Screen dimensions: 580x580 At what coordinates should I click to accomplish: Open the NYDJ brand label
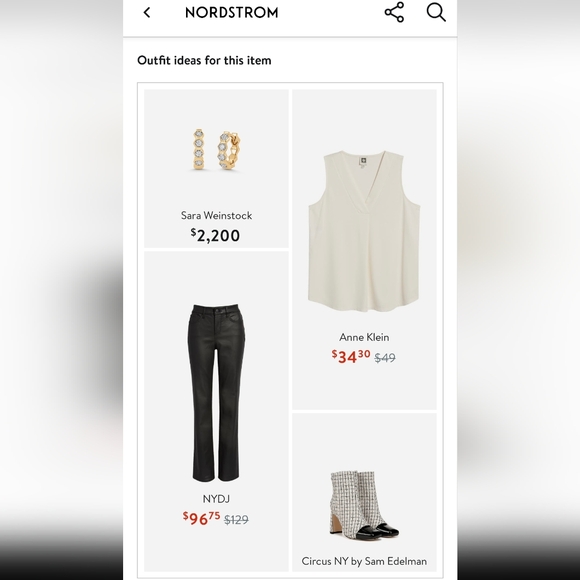[216, 499]
